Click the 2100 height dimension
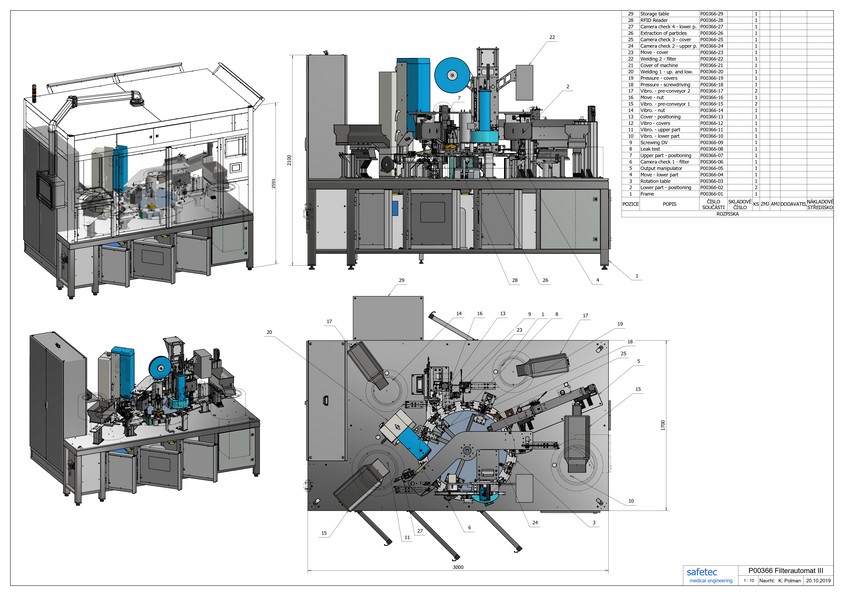Image resolution: width=844 pixels, height=596 pixels. coord(290,159)
